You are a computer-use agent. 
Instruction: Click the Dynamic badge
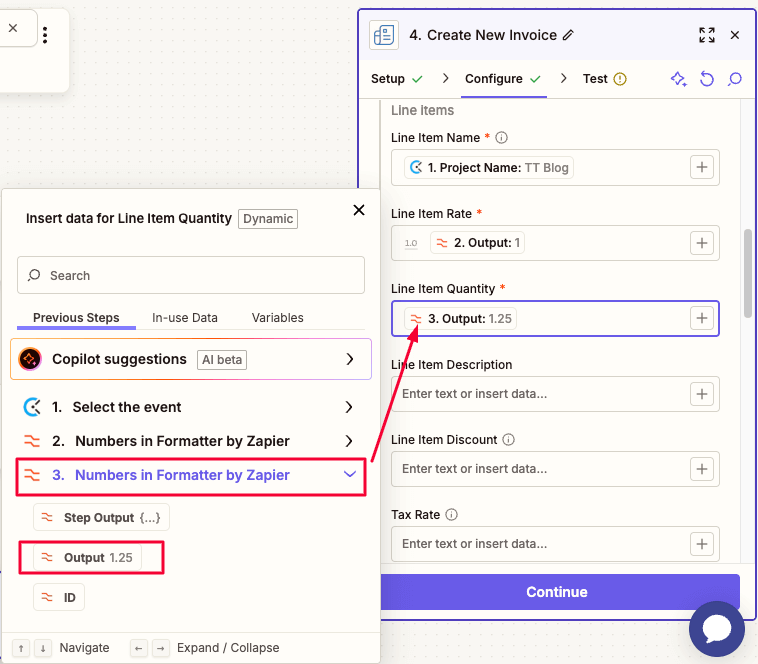[268, 219]
